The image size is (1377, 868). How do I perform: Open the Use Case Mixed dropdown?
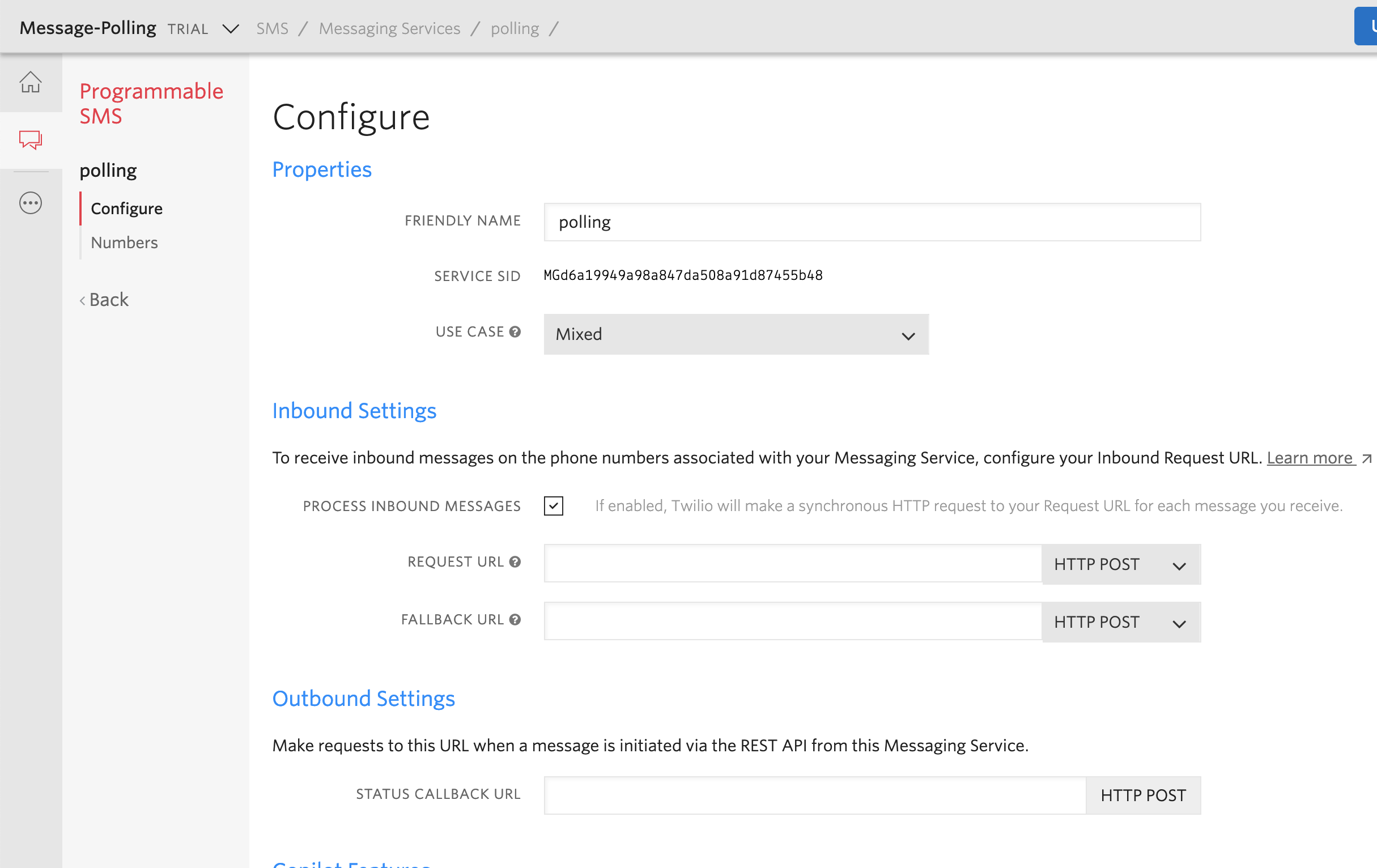pyautogui.click(x=736, y=334)
